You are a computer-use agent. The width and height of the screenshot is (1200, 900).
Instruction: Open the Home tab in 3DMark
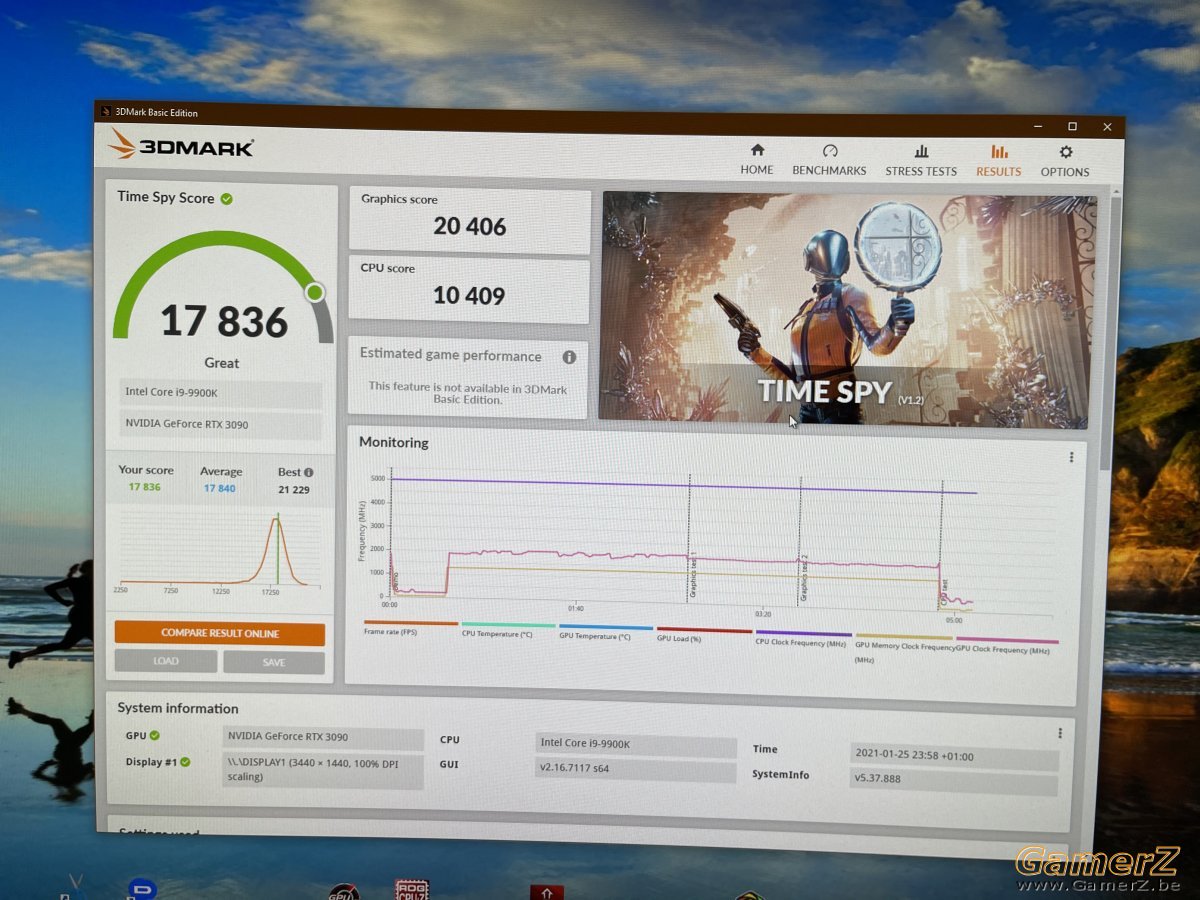click(x=757, y=159)
